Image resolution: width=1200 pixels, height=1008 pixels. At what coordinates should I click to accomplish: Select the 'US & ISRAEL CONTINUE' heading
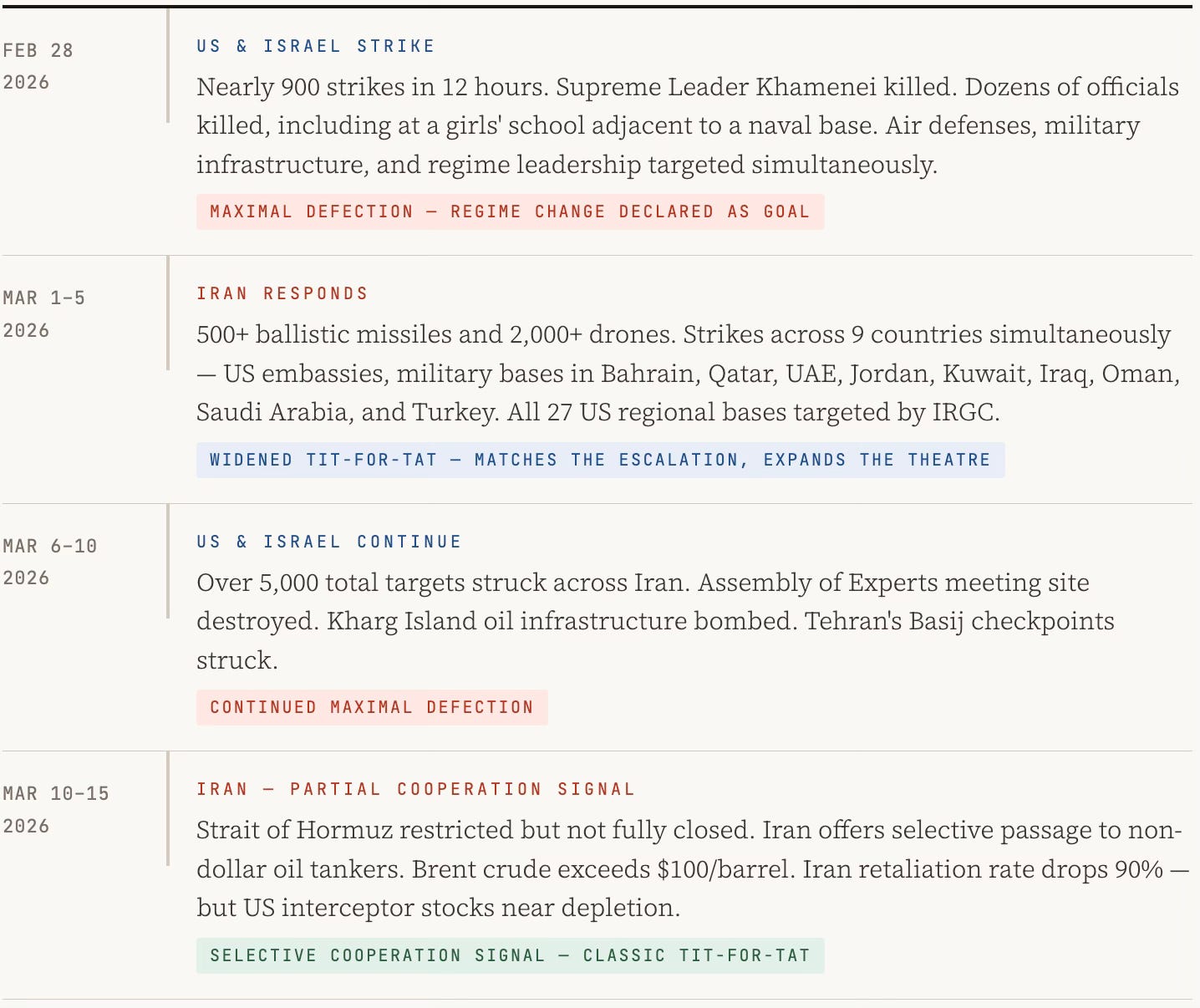tap(329, 542)
